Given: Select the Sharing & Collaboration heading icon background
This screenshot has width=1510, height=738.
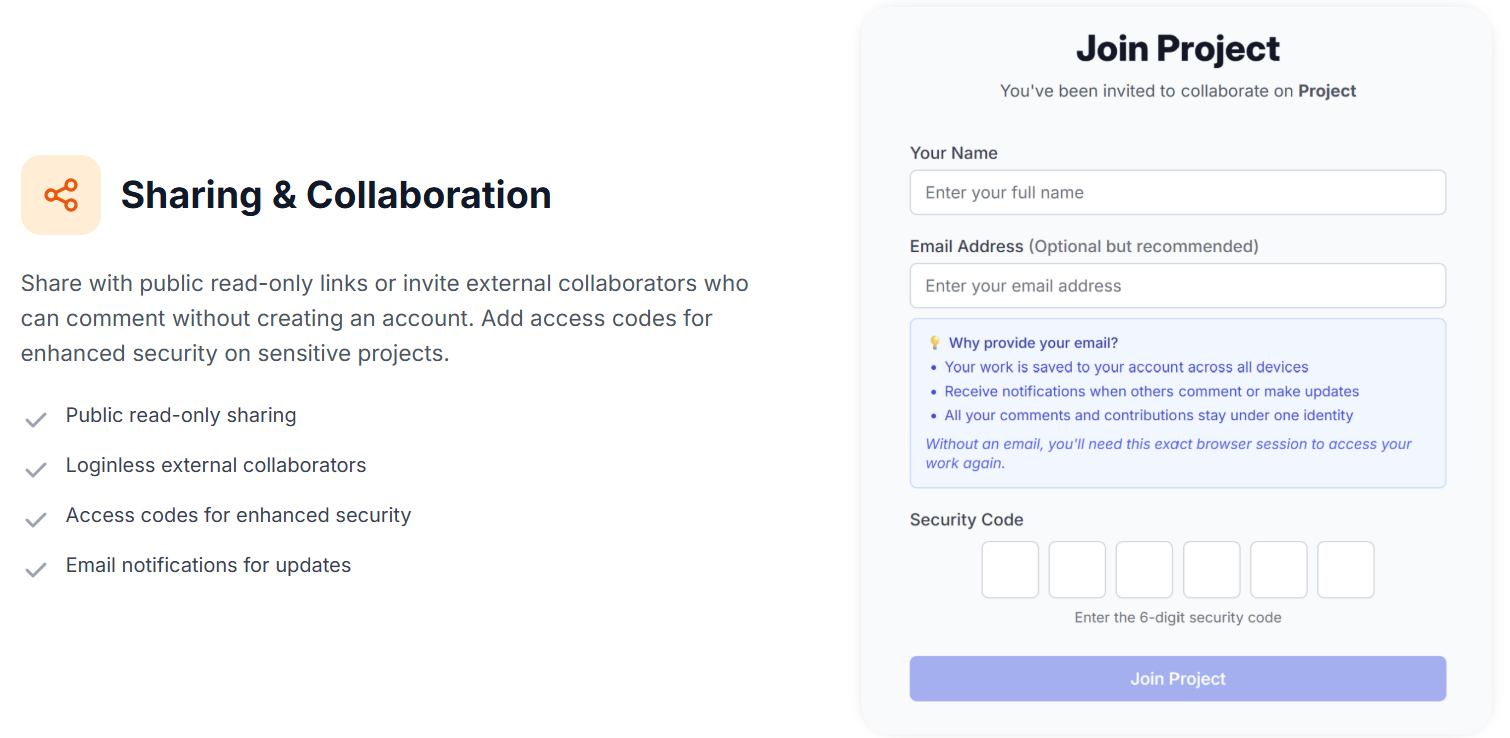Looking at the screenshot, I should 61,195.
